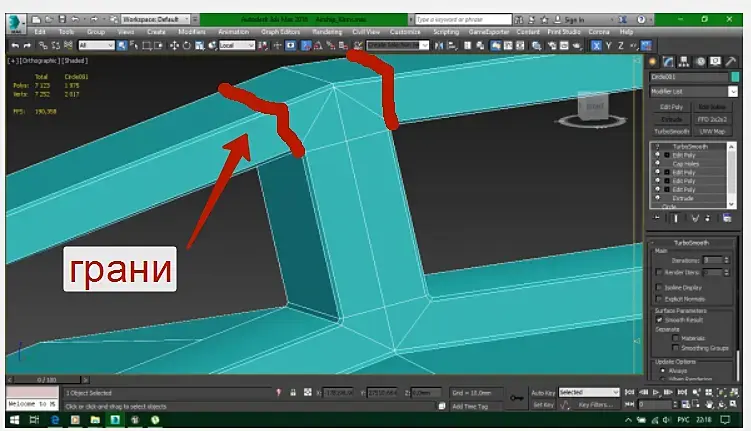
Task: Select the Always update radio button
Action: coord(663,371)
